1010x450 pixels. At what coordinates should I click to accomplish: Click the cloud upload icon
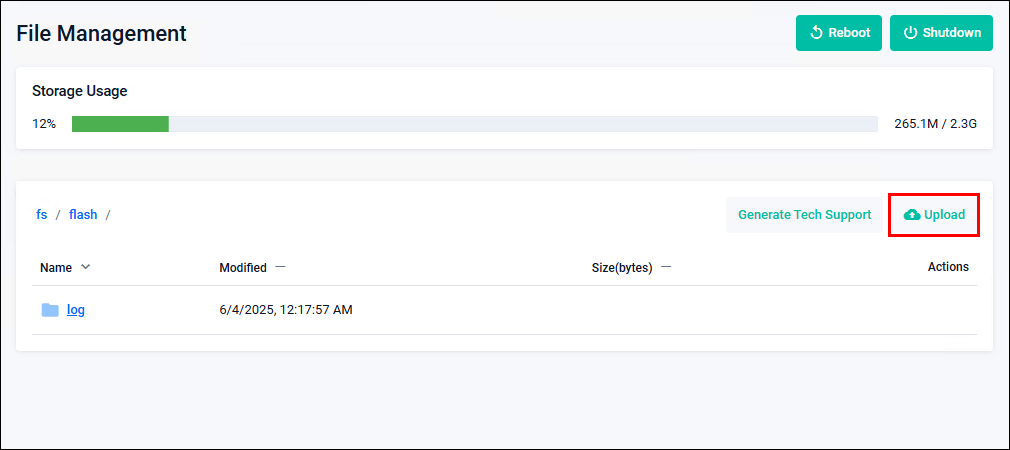pos(912,215)
